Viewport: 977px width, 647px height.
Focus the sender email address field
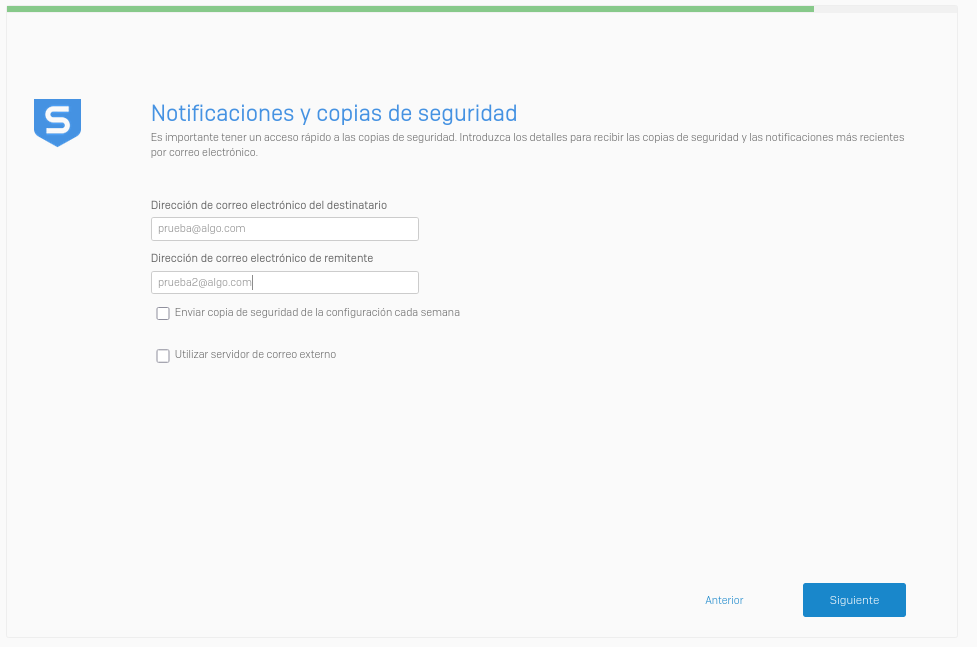(x=284, y=282)
